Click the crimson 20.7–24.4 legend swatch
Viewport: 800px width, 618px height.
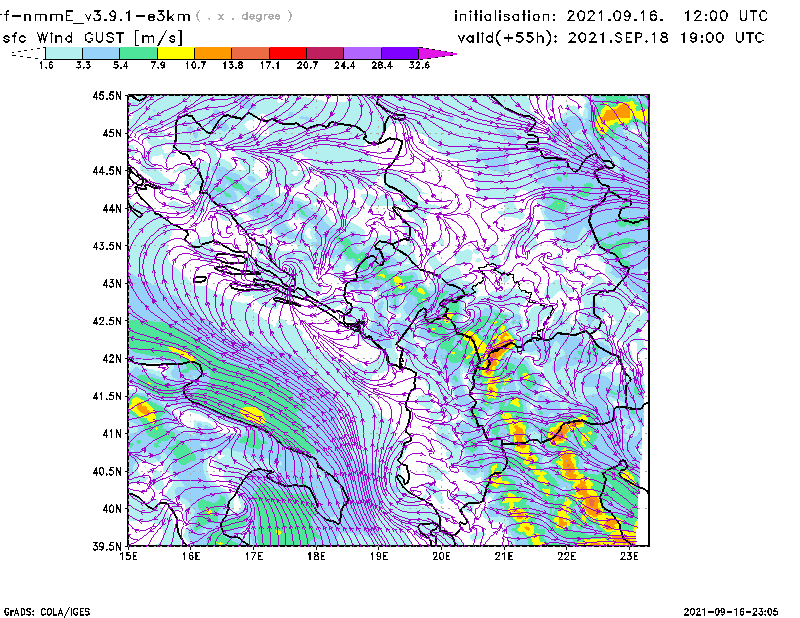pyautogui.click(x=325, y=53)
